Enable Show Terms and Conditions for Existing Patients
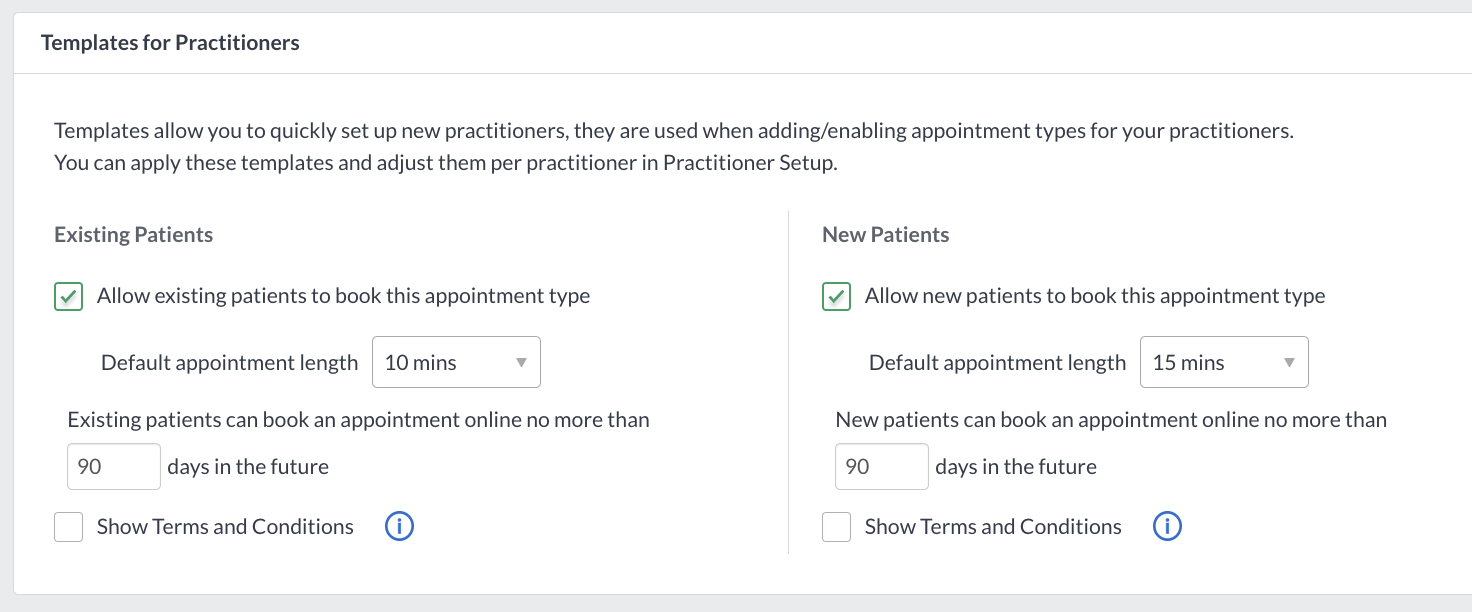Screen dimensions: 1472x612 [x=68, y=527]
